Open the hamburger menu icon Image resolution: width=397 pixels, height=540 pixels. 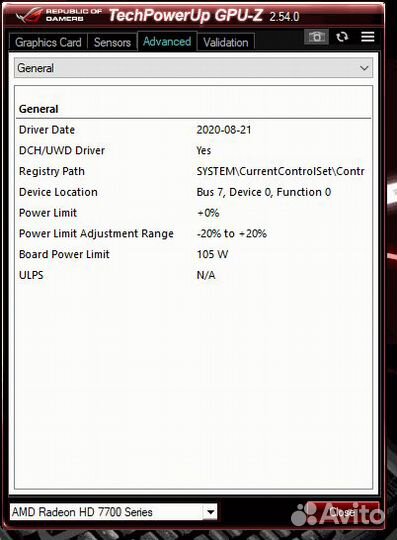[367, 37]
